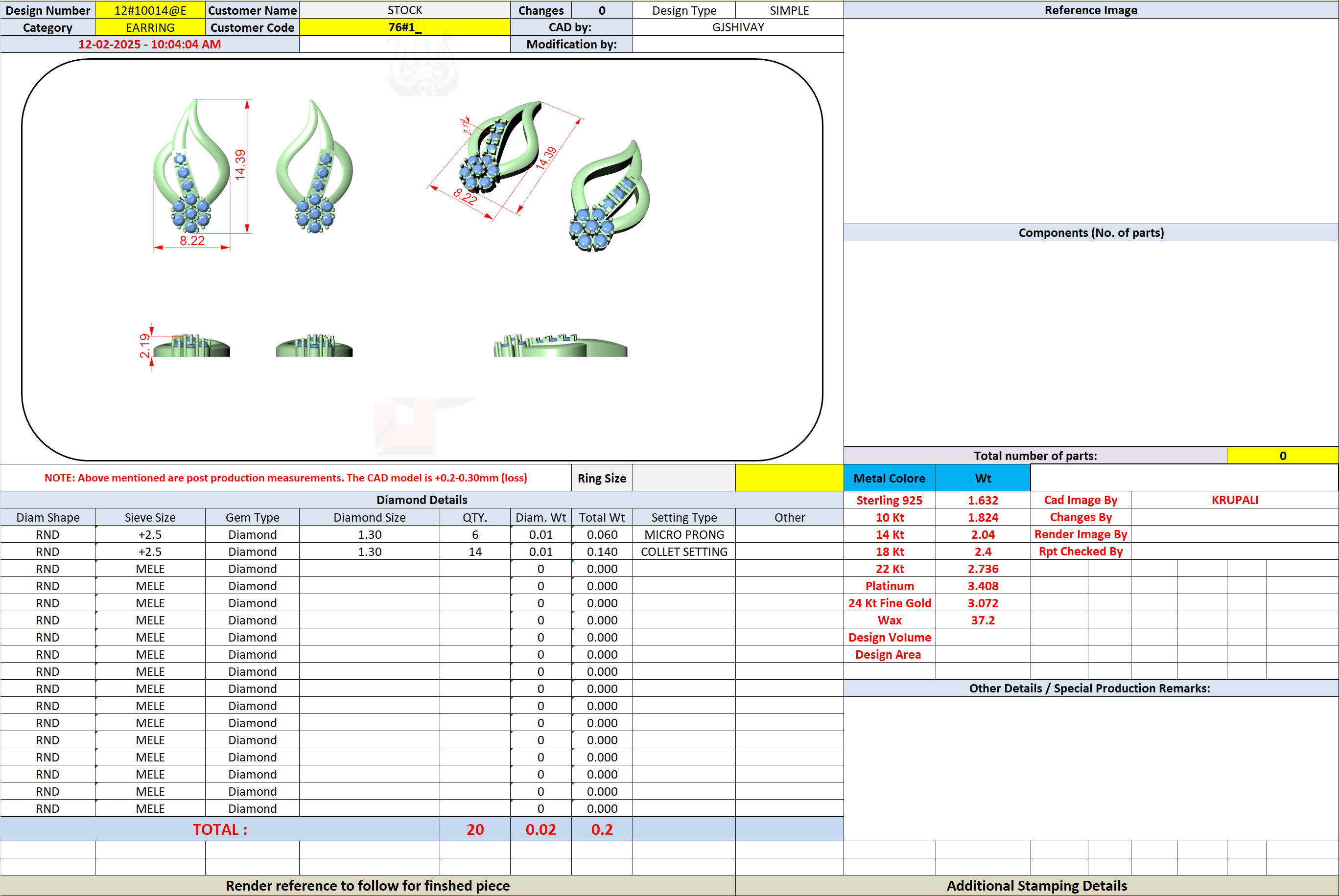Select the Wax weight 37.2 cell
1339x896 pixels.
click(983, 620)
